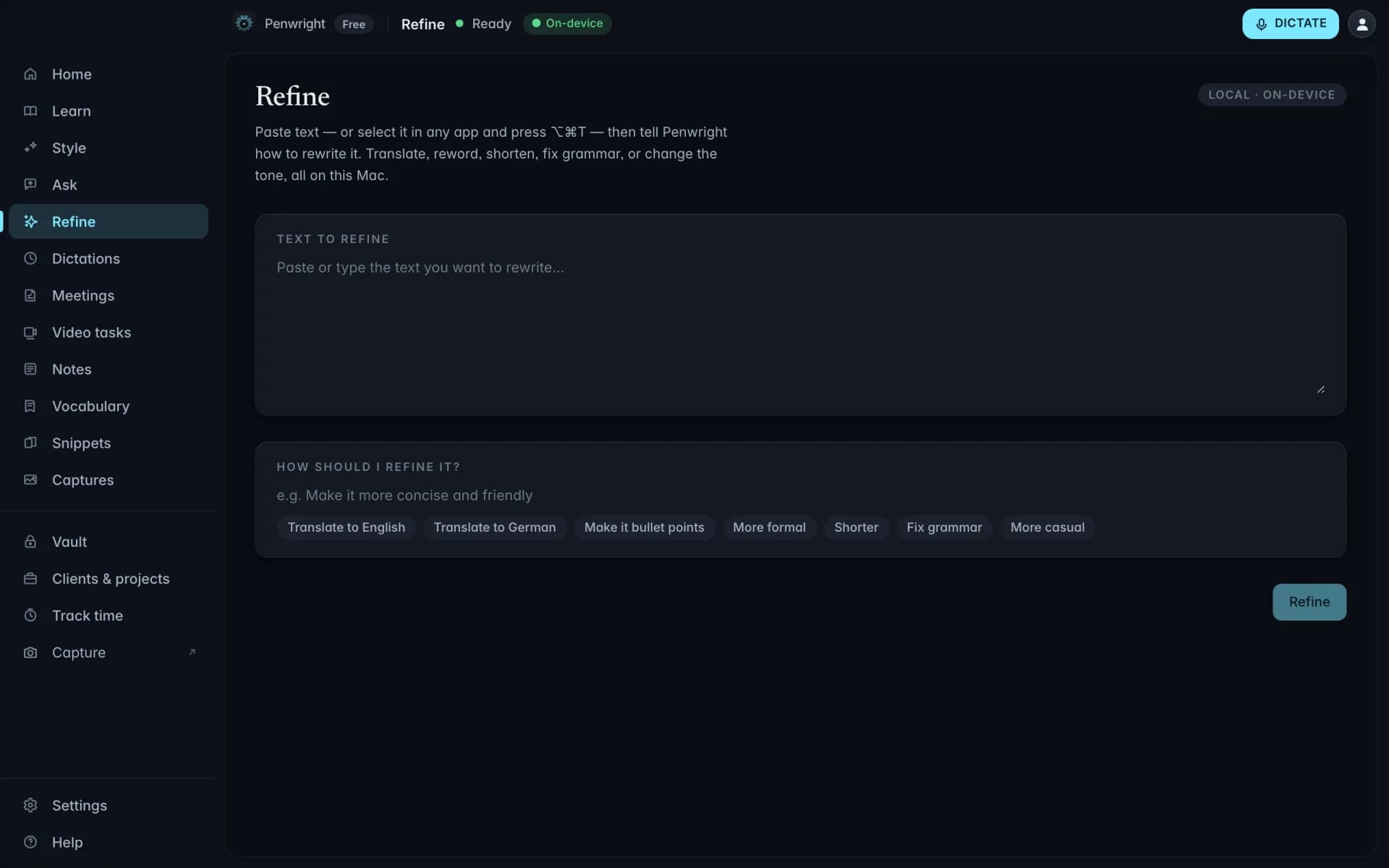The width and height of the screenshot is (1389, 868).
Task: Click the external arrow beside Capture
Action: (192, 652)
